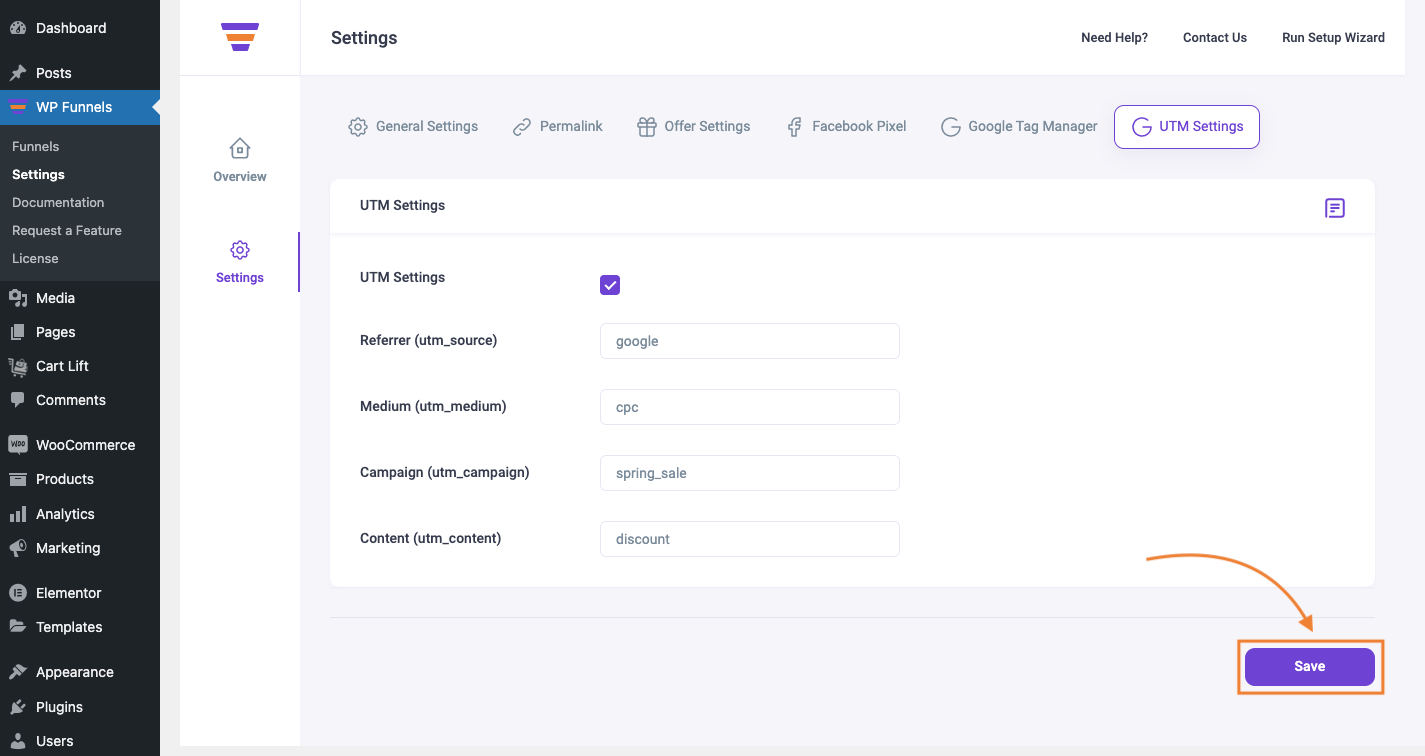The height and width of the screenshot is (756, 1425).
Task: Focus the Referrer (utm_source) field
Action: click(x=750, y=341)
